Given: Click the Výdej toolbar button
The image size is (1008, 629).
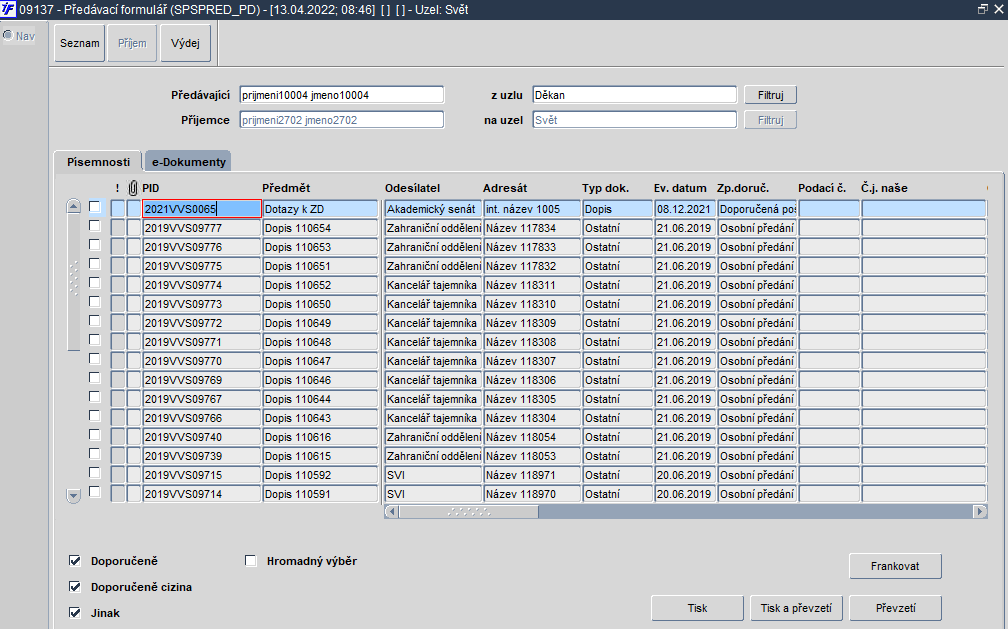Looking at the screenshot, I should pyautogui.click(x=185, y=43).
